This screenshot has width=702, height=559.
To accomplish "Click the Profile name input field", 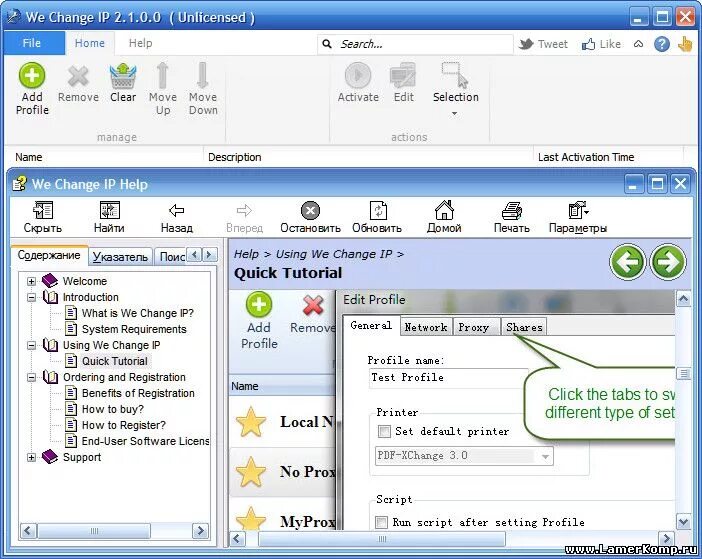I will click(x=449, y=378).
